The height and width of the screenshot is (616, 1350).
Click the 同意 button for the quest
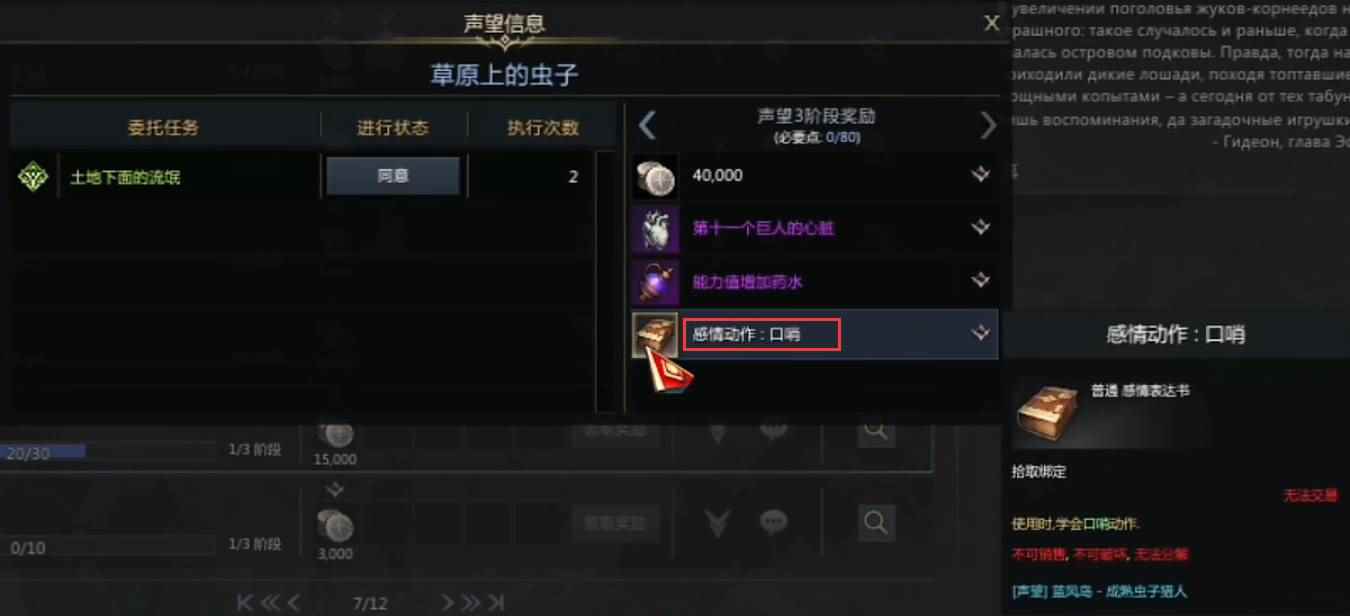393,176
